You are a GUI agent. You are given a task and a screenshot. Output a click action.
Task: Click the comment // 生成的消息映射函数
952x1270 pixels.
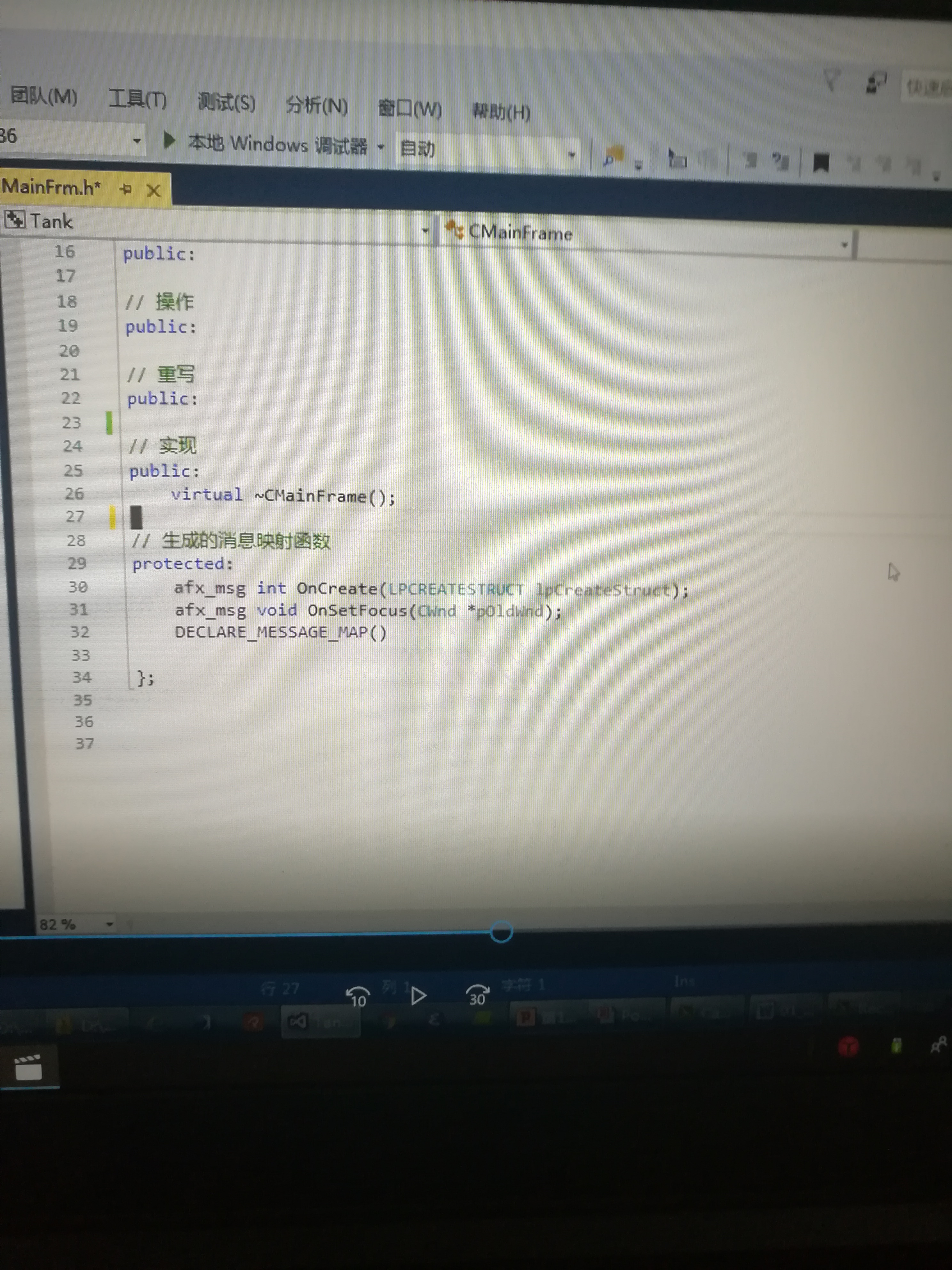click(231, 541)
